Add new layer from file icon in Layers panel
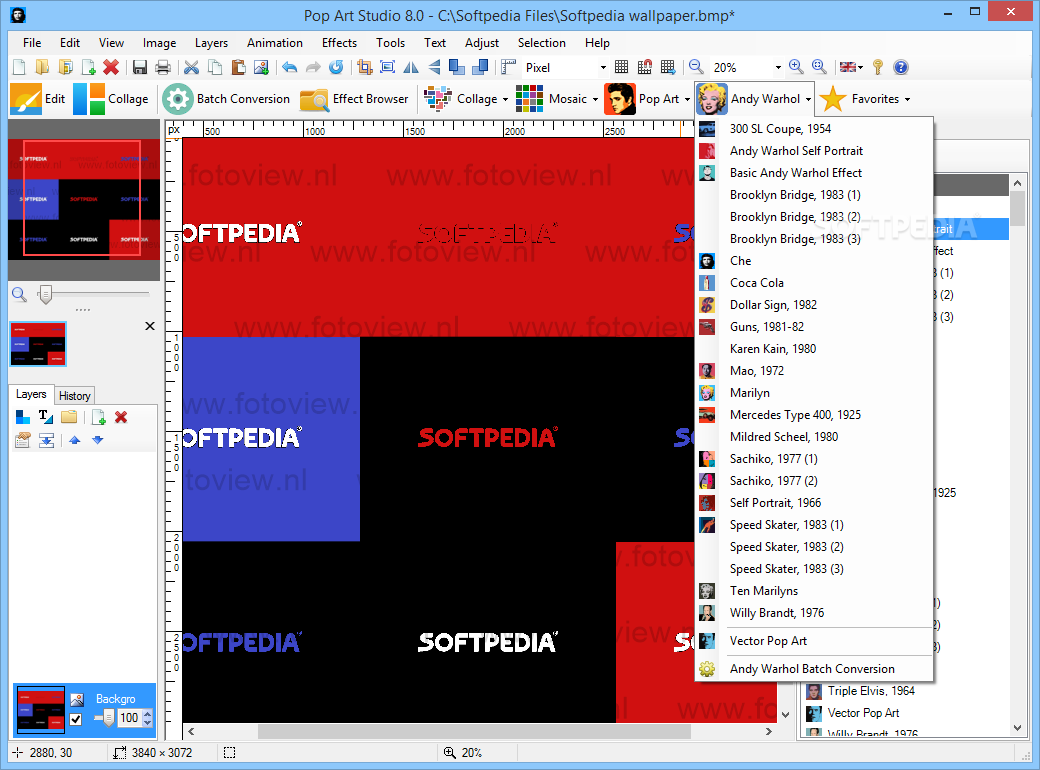This screenshot has height=770, width=1040. pos(98,417)
